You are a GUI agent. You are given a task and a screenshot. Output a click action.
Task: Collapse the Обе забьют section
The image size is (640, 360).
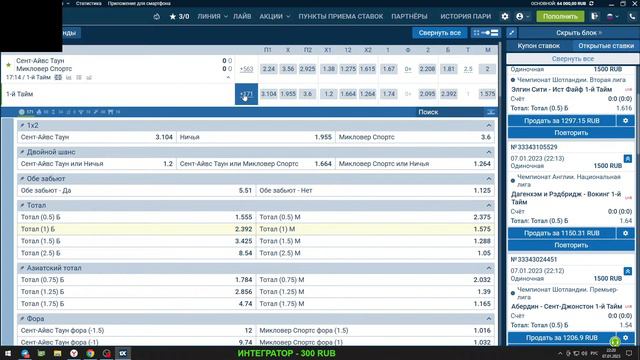click(489, 178)
